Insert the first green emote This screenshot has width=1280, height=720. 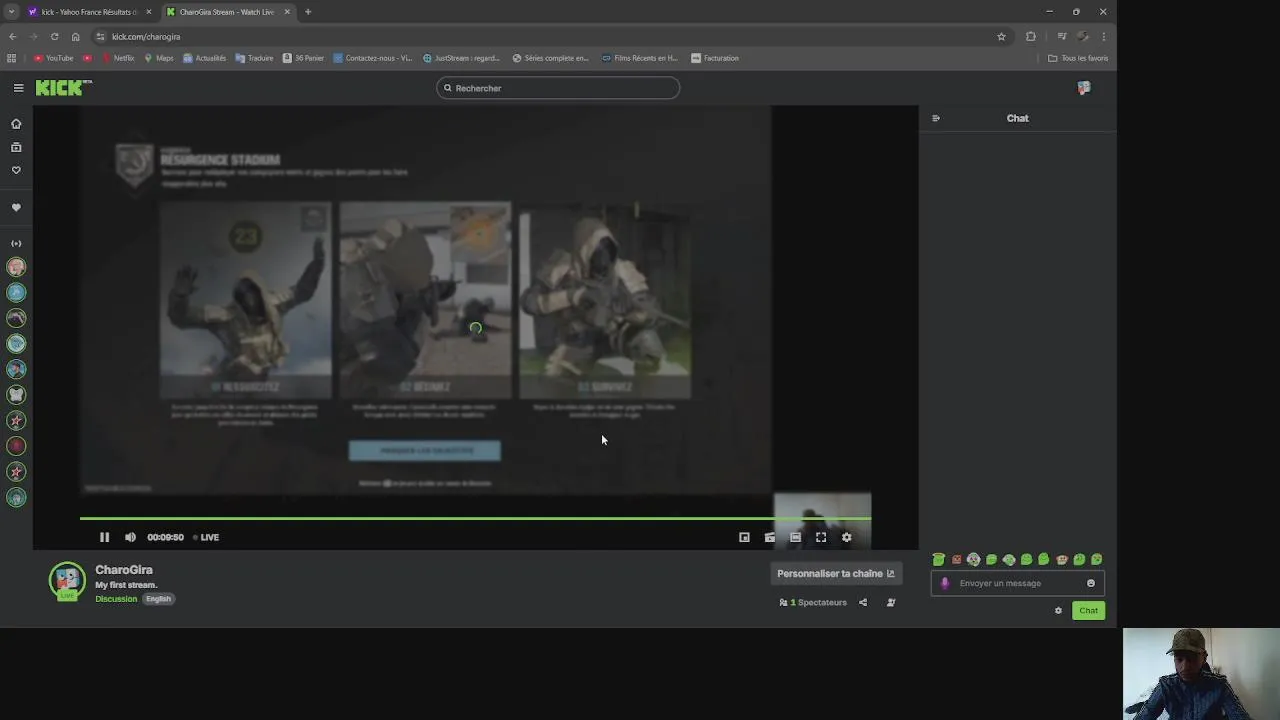pyautogui.click(x=939, y=560)
